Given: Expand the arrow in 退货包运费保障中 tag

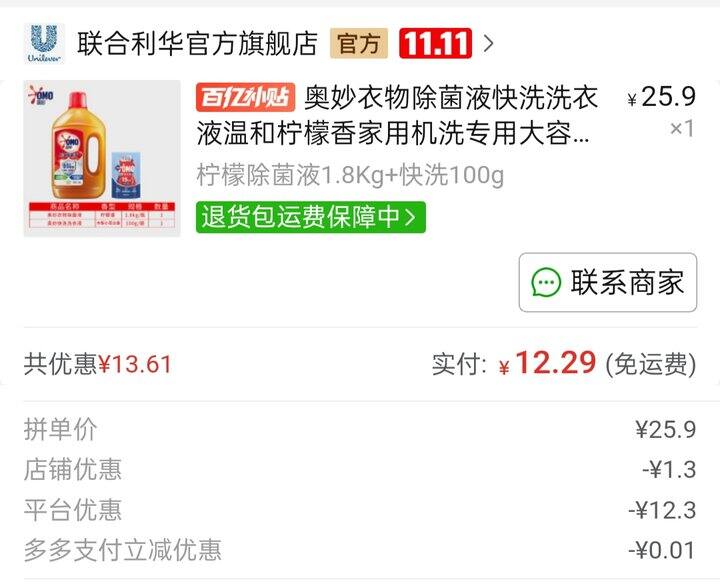Looking at the screenshot, I should (x=411, y=217).
